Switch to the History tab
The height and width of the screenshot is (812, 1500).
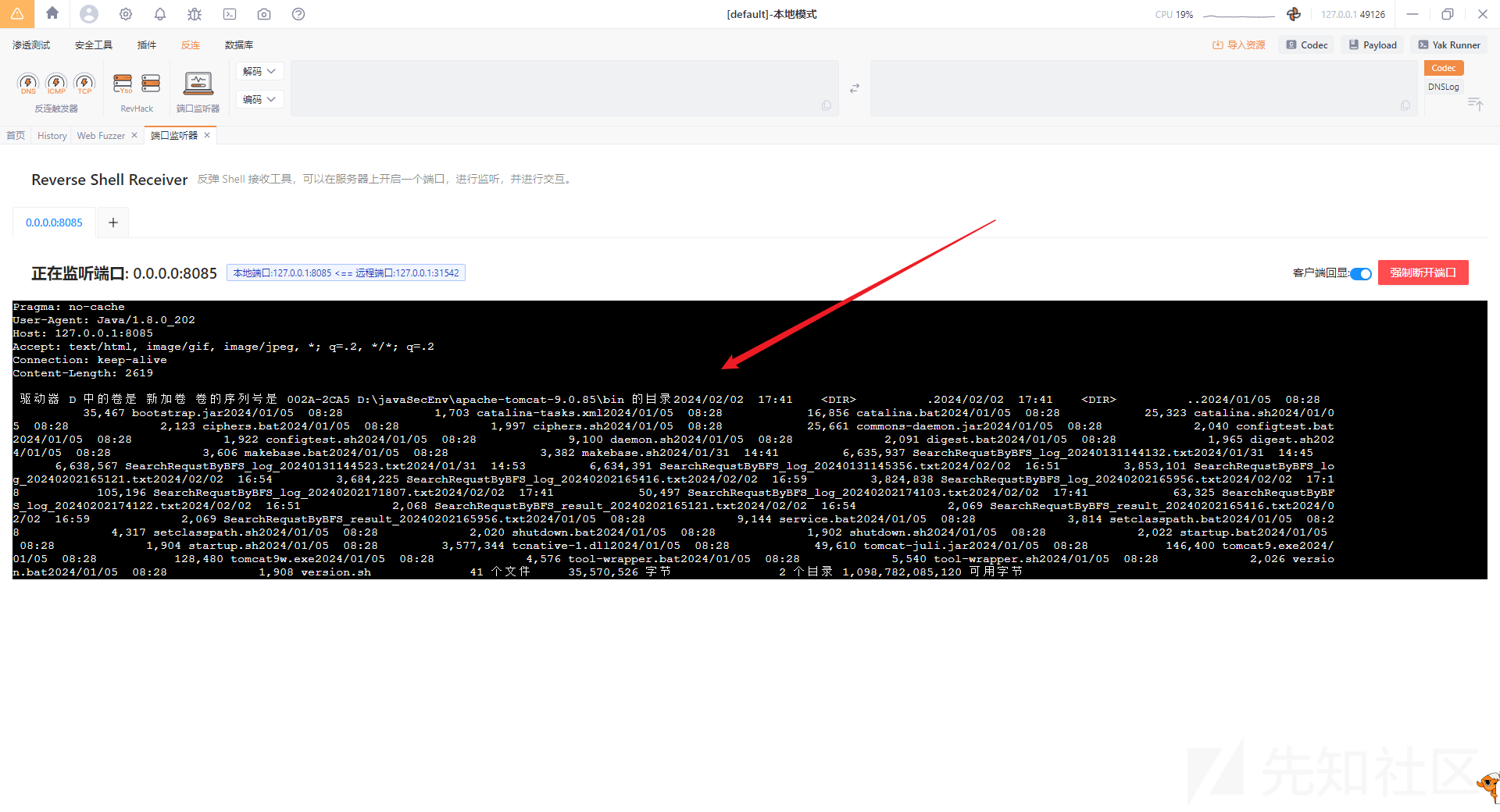pyautogui.click(x=52, y=136)
